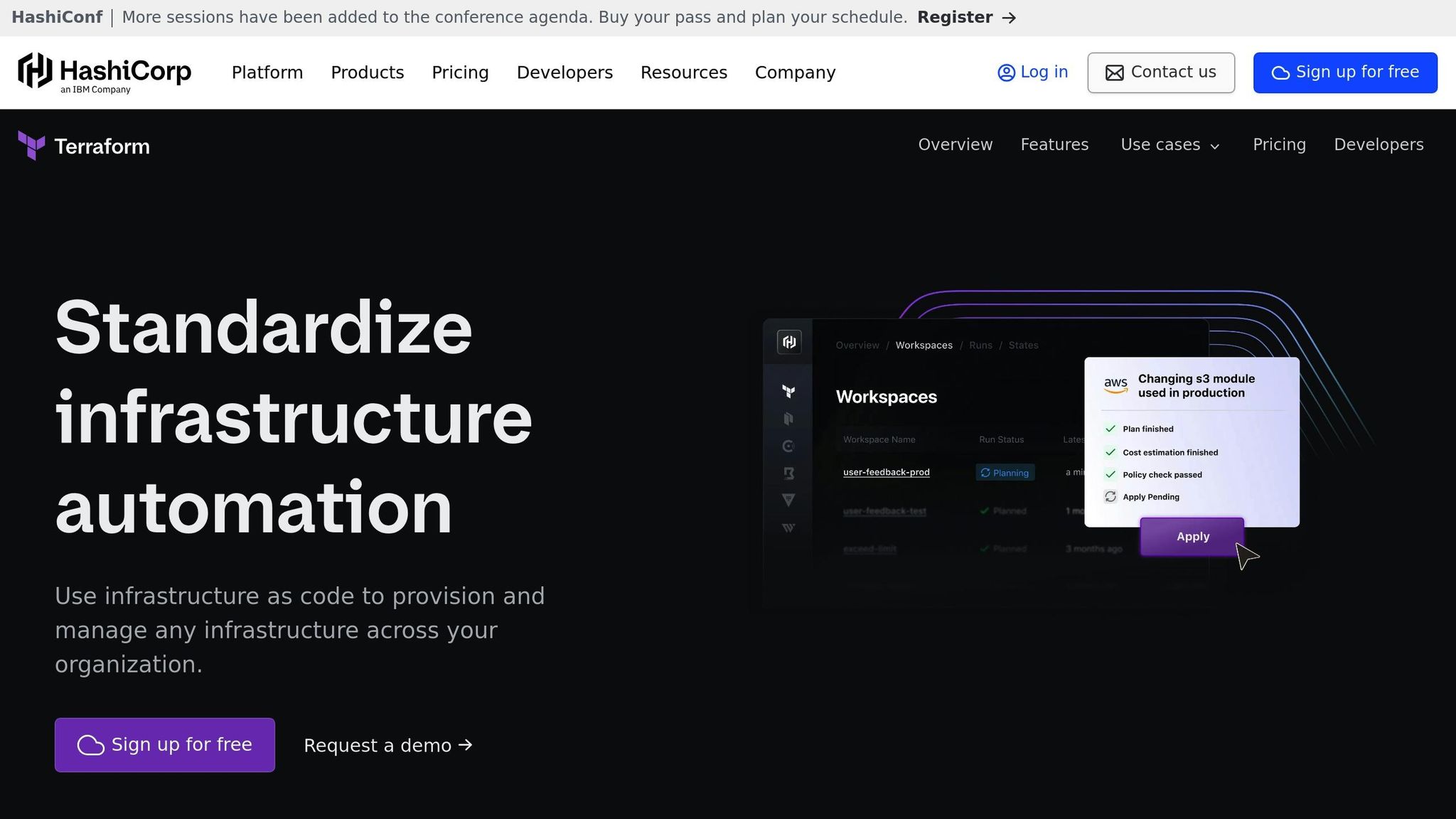Click blue Sign up for free button

tap(1345, 73)
